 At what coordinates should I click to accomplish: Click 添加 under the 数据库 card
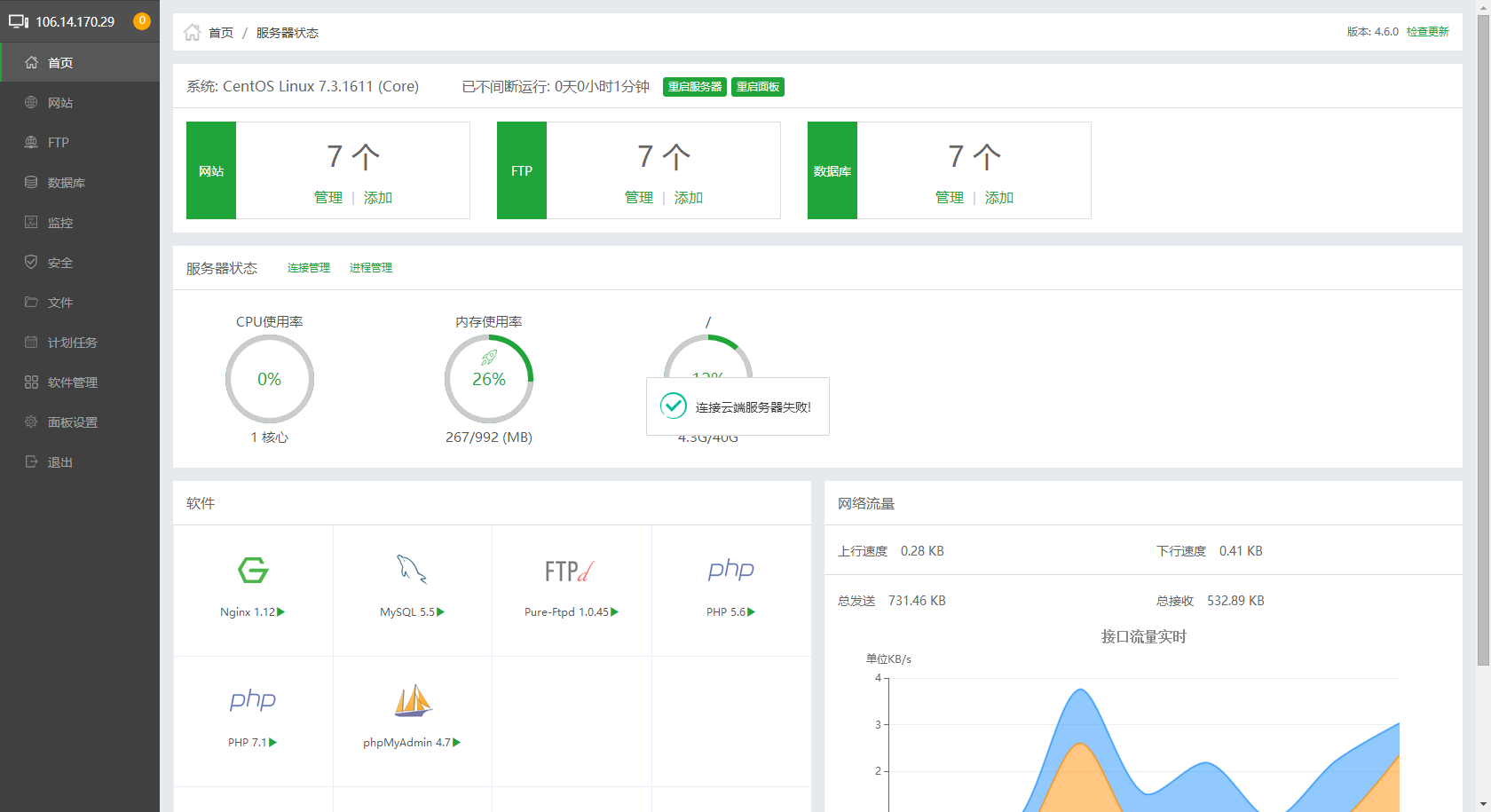click(x=999, y=198)
